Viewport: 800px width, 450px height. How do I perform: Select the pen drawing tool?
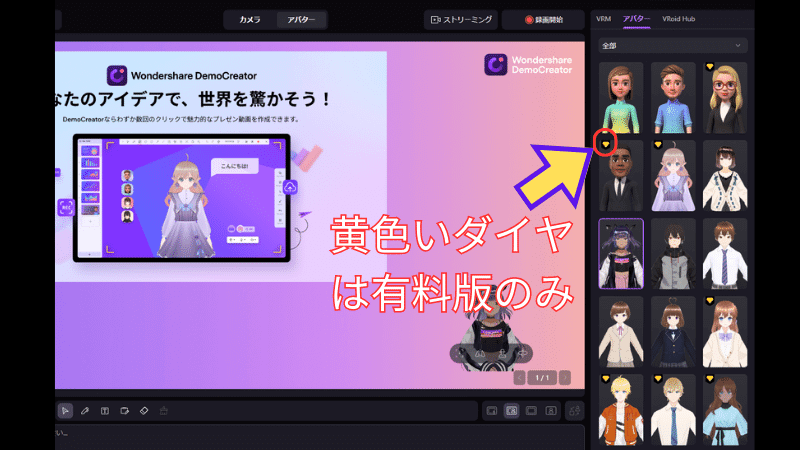(x=85, y=411)
